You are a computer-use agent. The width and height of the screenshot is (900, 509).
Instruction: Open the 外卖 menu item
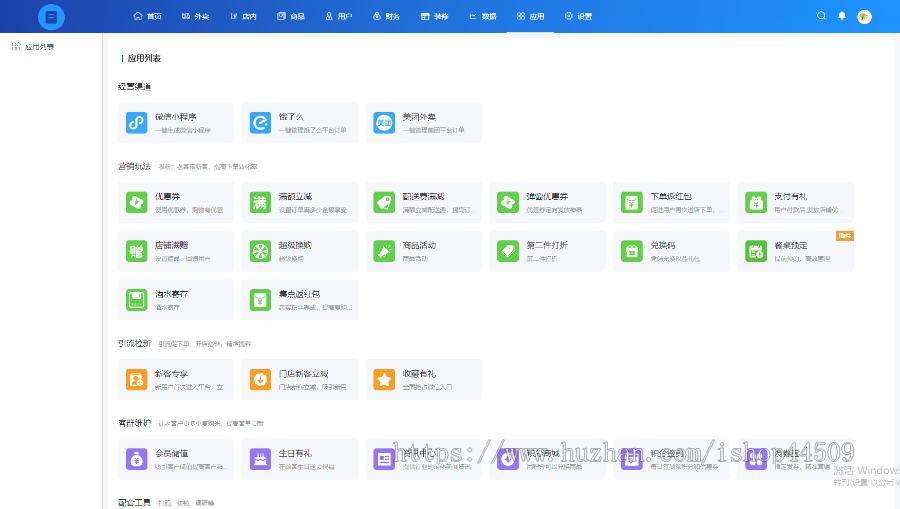tap(196, 17)
